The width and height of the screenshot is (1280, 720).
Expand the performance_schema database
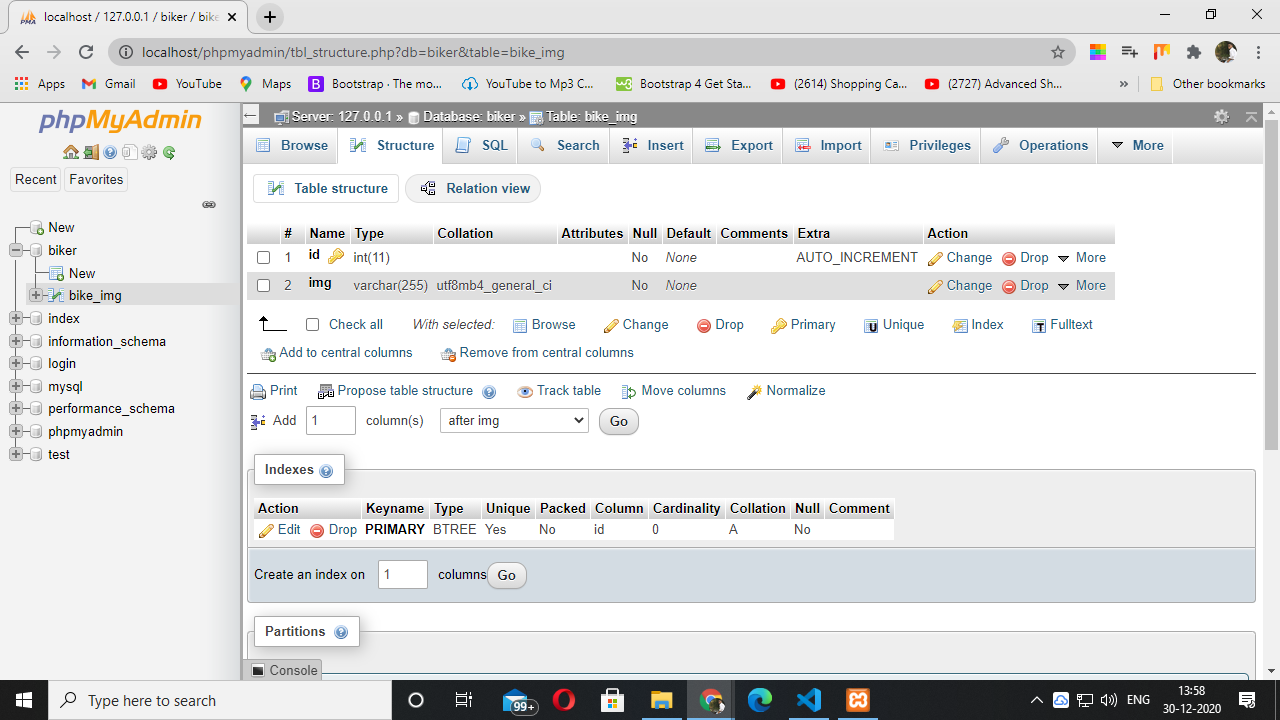(x=16, y=408)
